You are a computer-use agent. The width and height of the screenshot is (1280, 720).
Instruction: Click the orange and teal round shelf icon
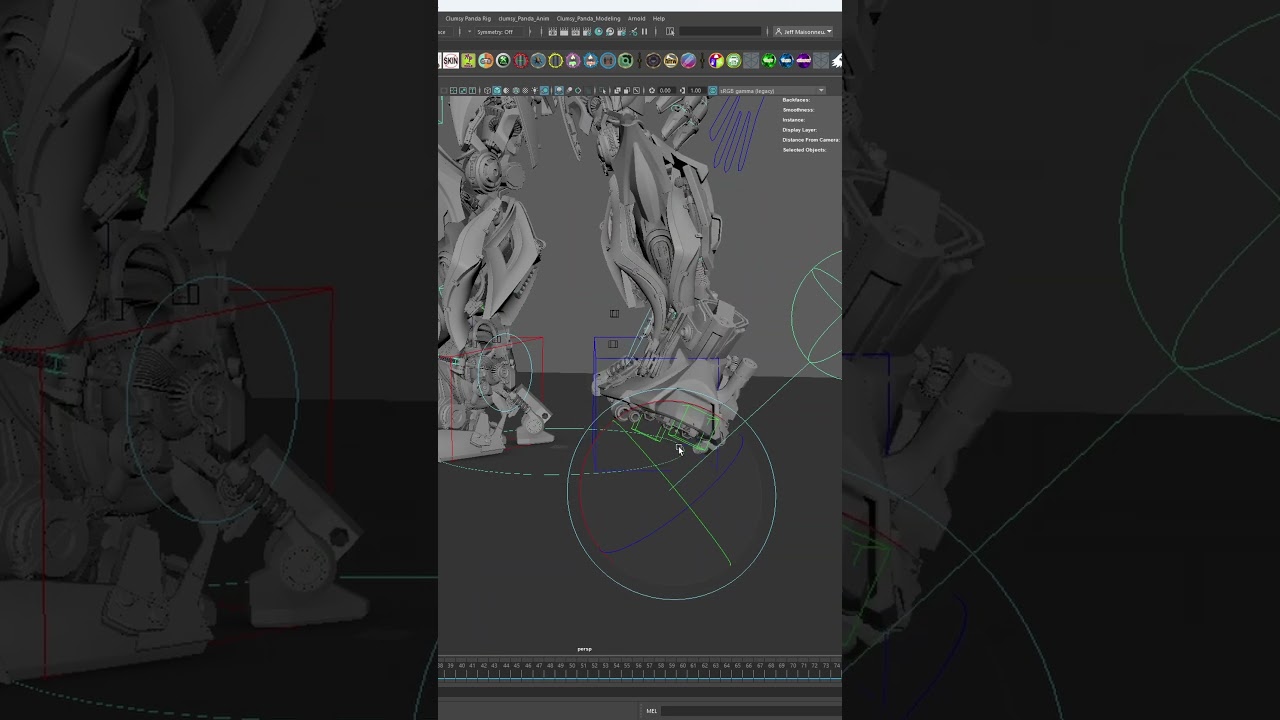pos(486,61)
